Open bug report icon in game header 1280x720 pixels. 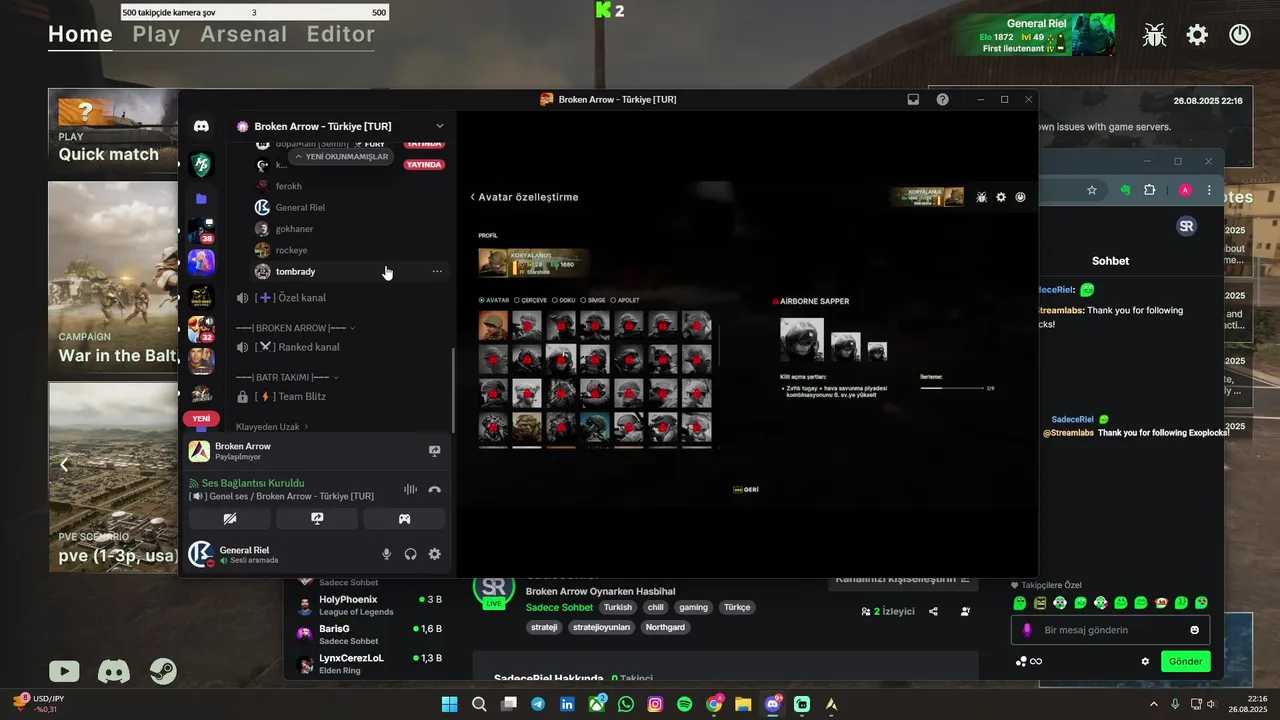(1155, 35)
